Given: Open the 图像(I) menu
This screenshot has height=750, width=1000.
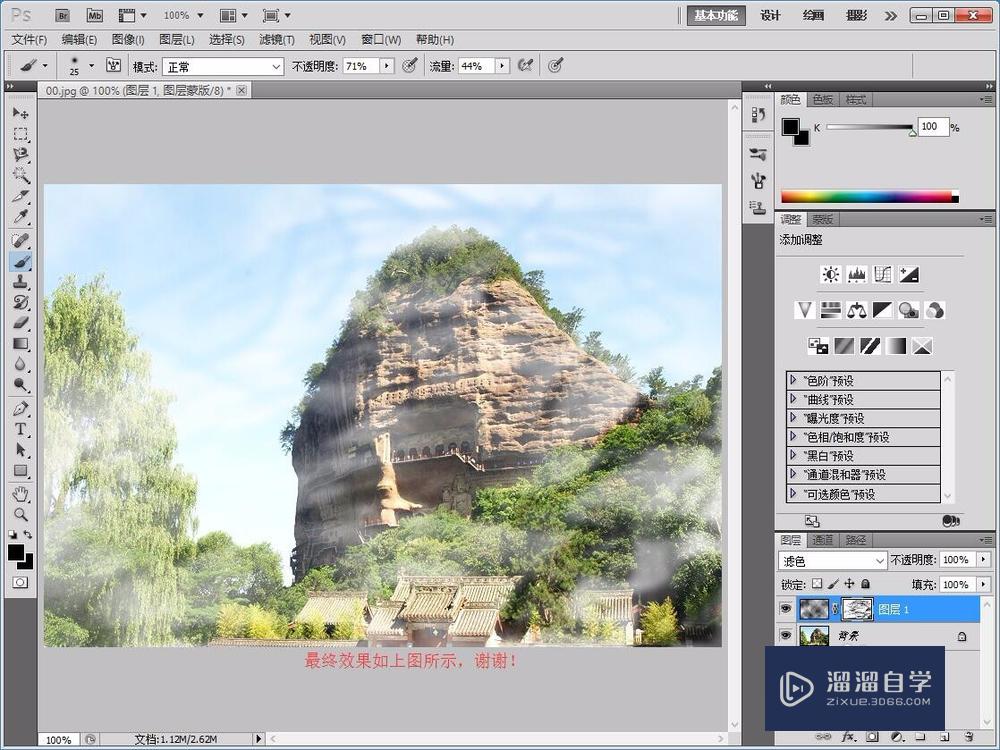Looking at the screenshot, I should (x=128, y=40).
